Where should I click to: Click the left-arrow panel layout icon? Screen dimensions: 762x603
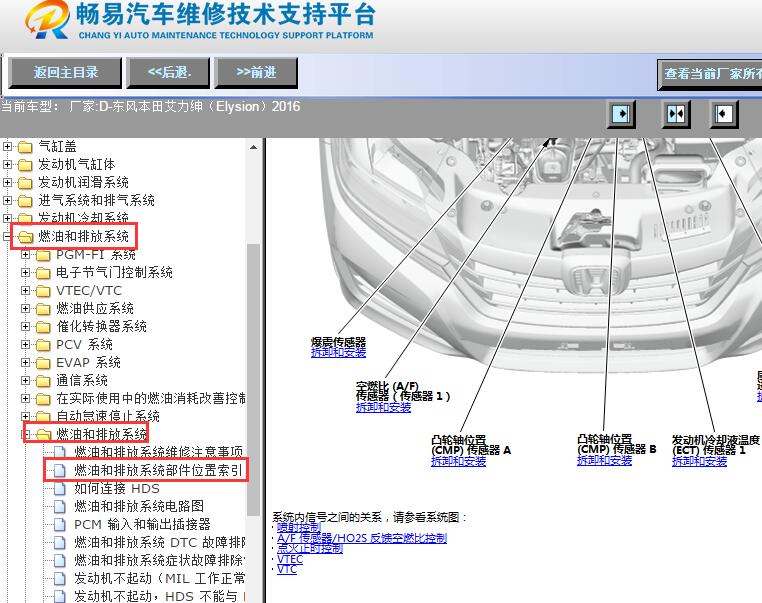[724, 115]
